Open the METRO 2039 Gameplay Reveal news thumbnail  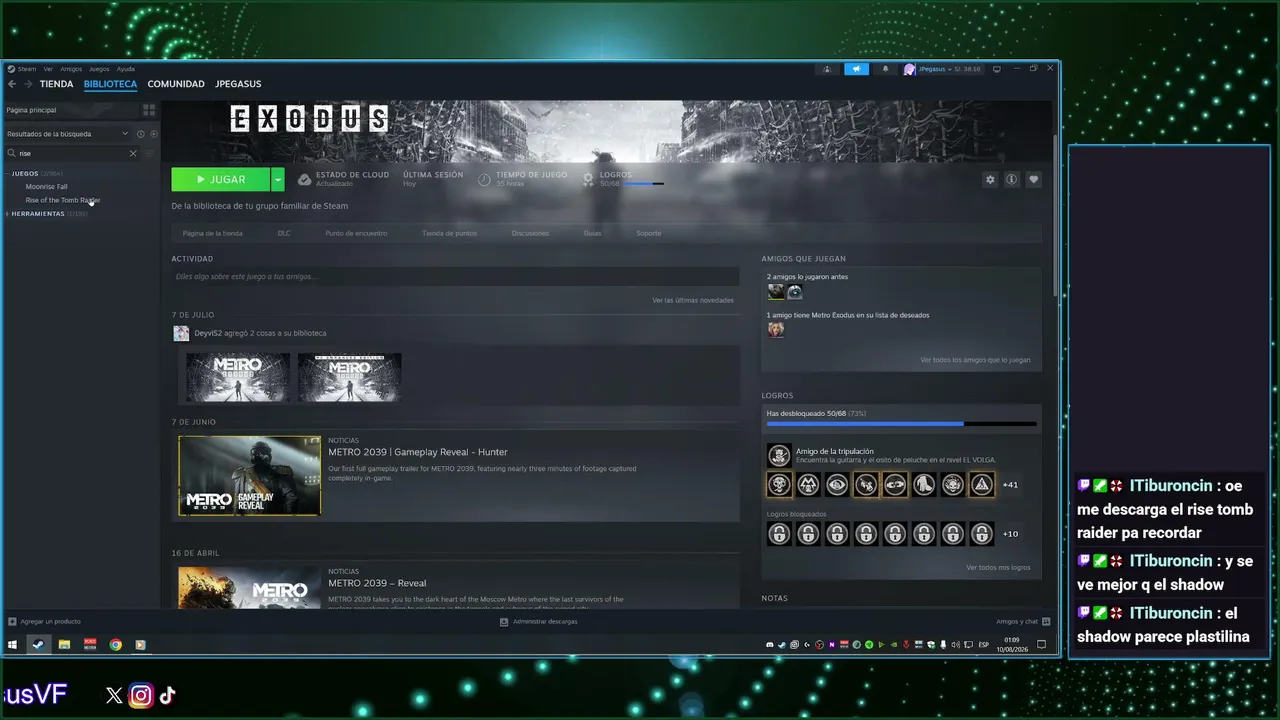tap(250, 476)
